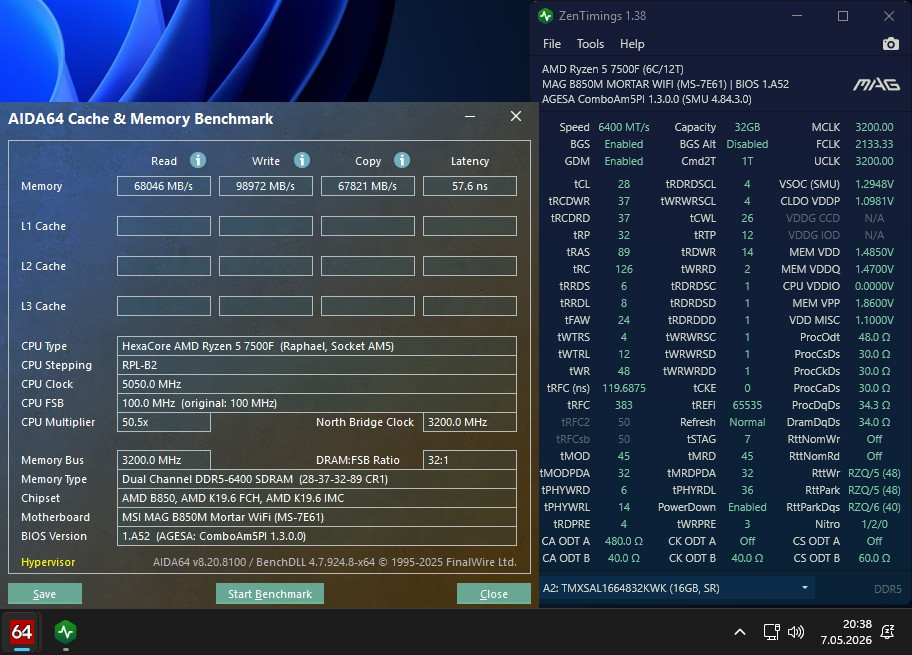
Task: Click the RttParkDqs RZQ/6 (40) value
Action: click(x=874, y=507)
